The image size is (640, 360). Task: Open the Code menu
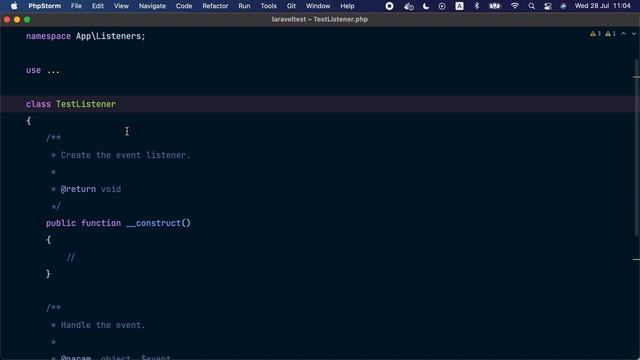pos(184,6)
